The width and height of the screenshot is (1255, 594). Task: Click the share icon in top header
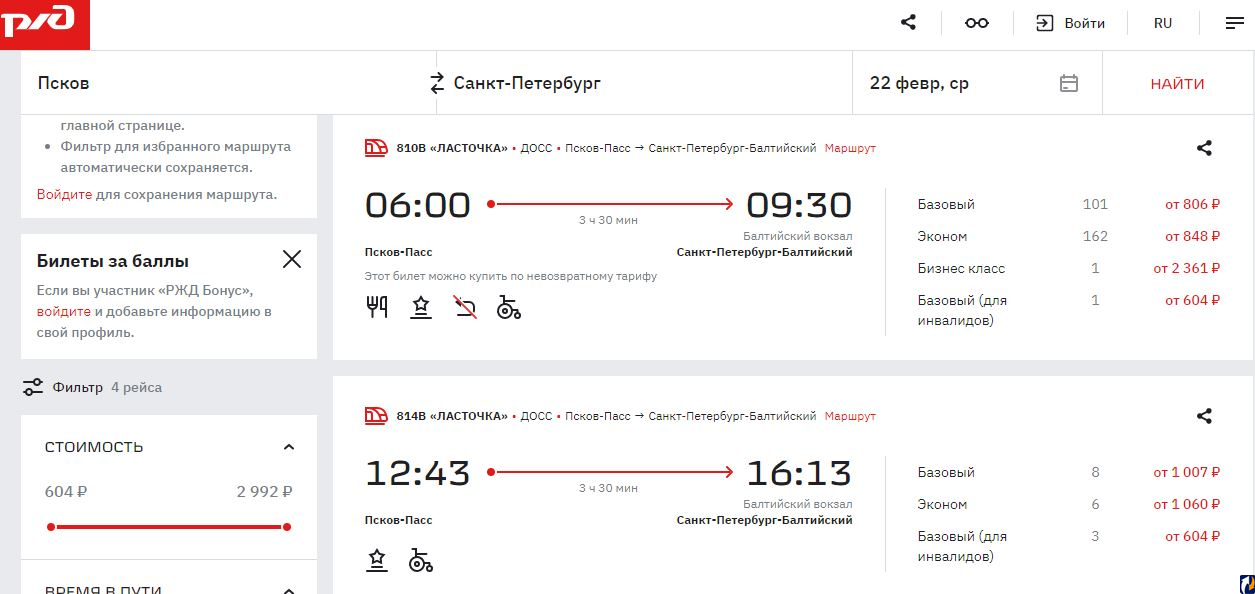pyautogui.click(x=908, y=23)
